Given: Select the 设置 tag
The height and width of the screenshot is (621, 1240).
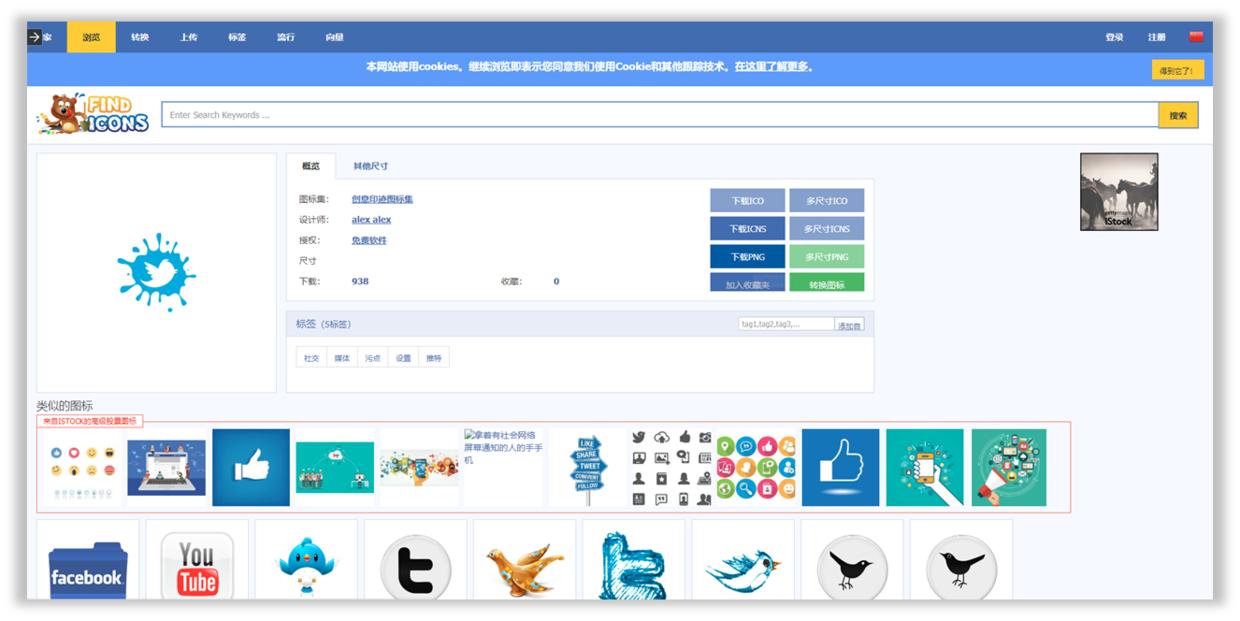Looking at the screenshot, I should [403, 358].
